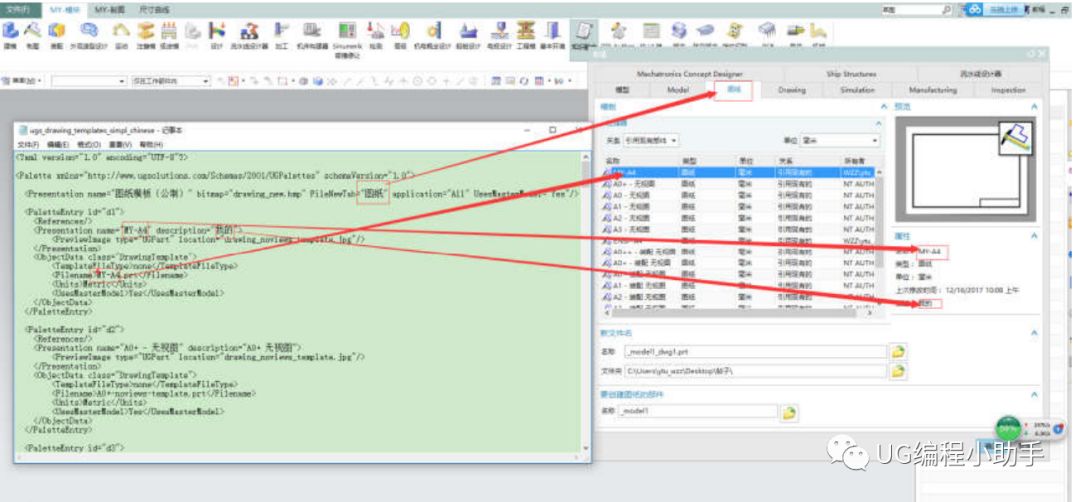Open the Simulation tab in dialog
The height and width of the screenshot is (502, 1080).
point(858,90)
